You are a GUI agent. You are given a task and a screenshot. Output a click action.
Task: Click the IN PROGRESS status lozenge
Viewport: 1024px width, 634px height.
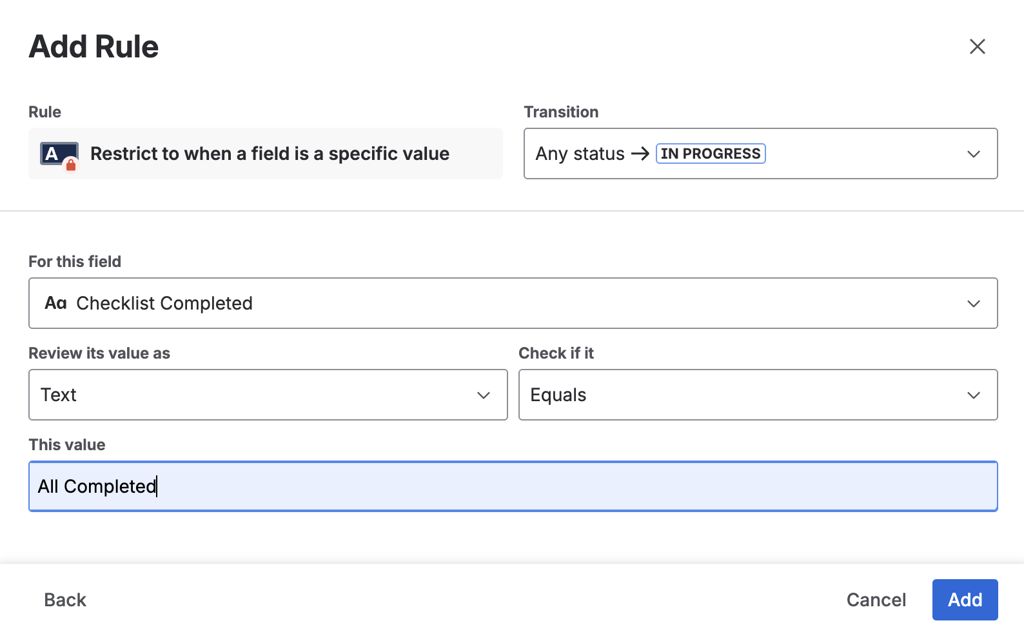click(712, 153)
